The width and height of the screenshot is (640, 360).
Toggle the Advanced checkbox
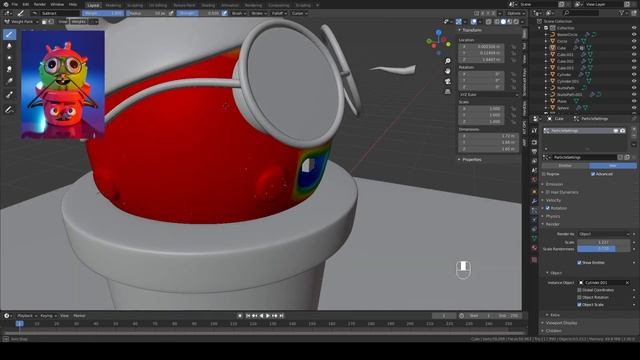593,174
